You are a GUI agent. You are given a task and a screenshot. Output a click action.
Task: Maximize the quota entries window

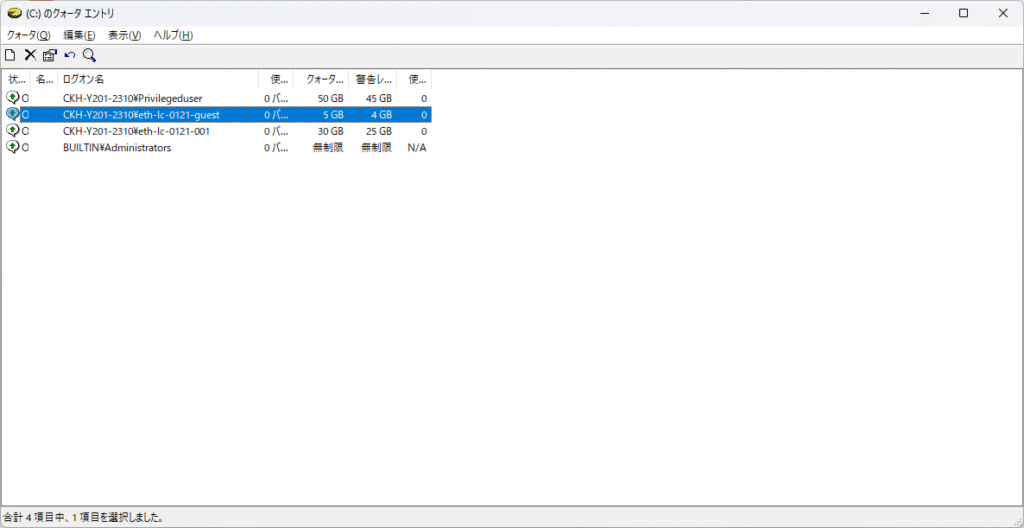pos(963,13)
